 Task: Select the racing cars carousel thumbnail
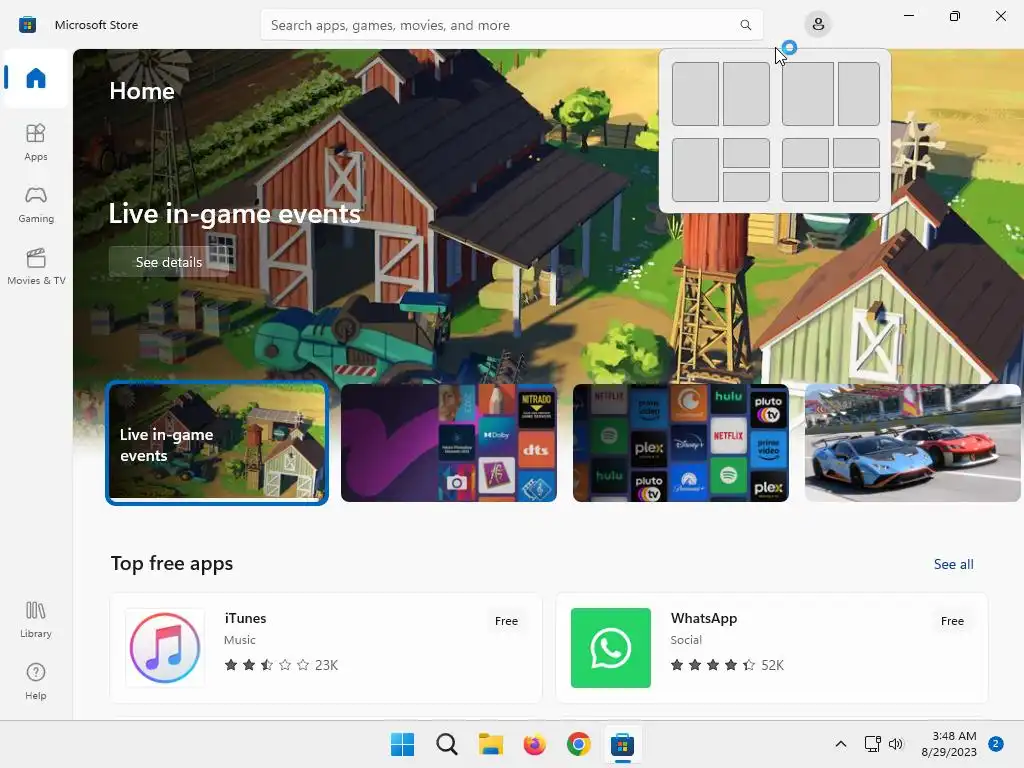pyautogui.click(x=912, y=443)
